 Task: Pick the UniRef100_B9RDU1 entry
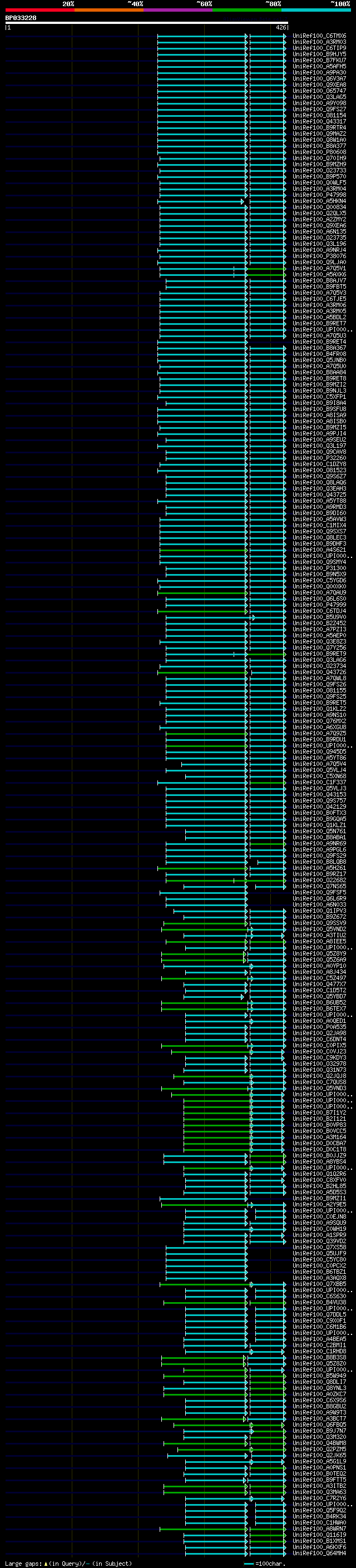319,740
